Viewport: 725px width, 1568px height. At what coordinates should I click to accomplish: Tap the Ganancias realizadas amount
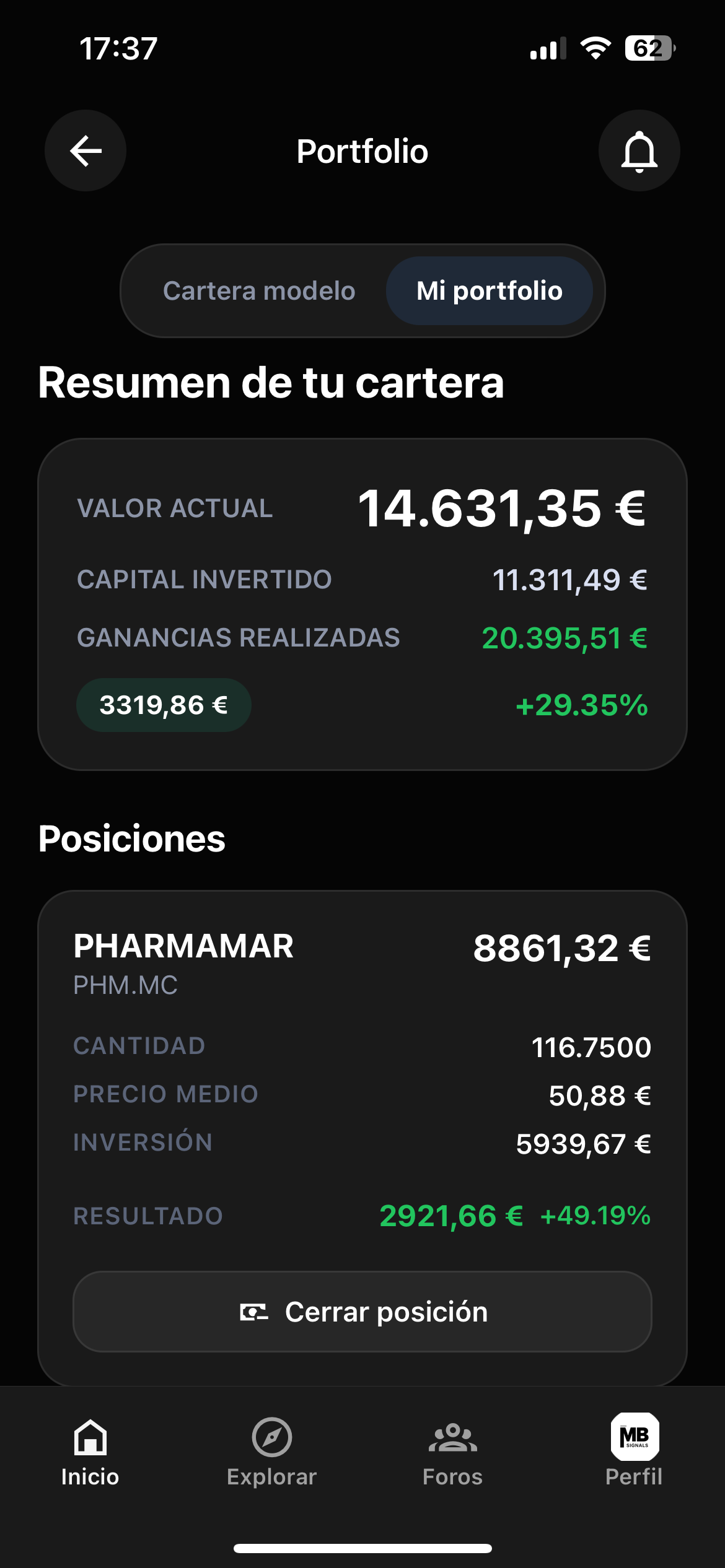tap(565, 638)
